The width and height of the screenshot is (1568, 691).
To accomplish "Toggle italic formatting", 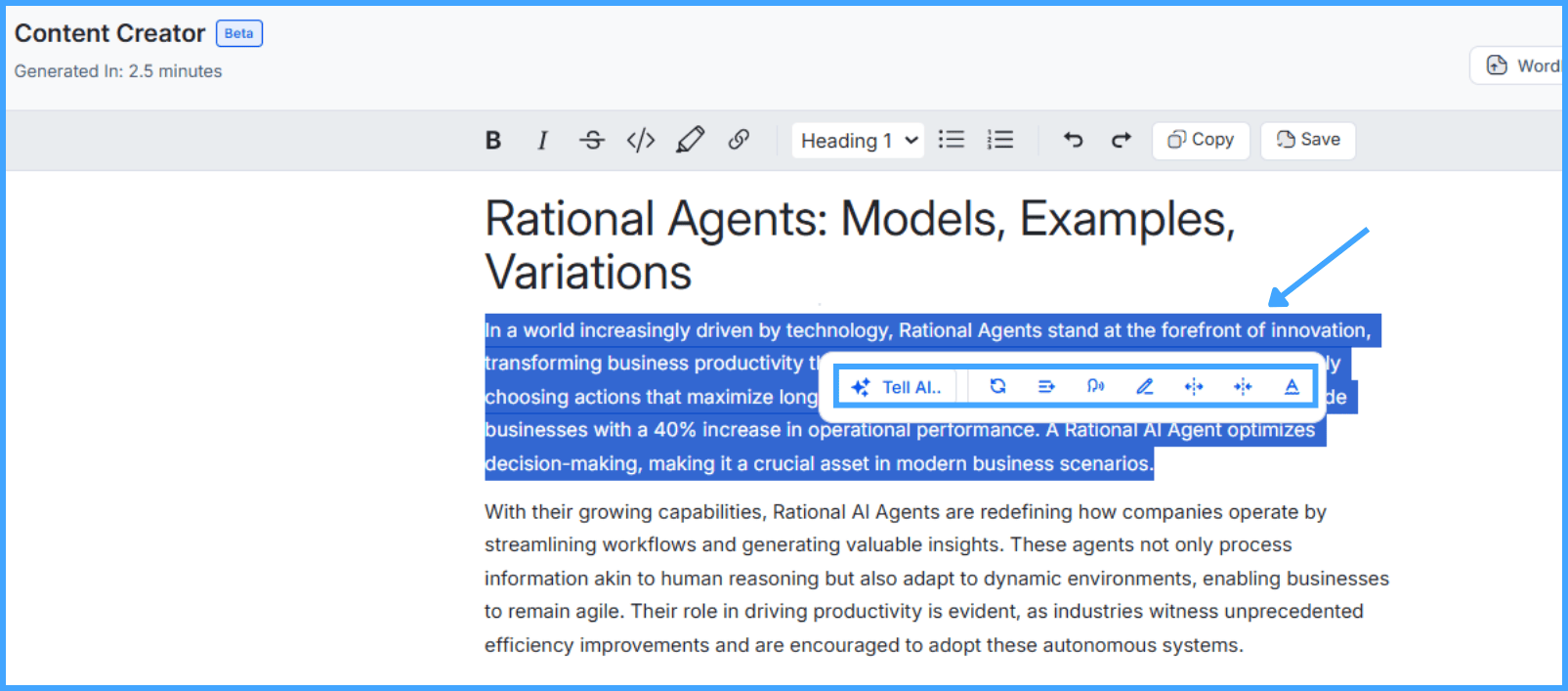I will [x=542, y=141].
